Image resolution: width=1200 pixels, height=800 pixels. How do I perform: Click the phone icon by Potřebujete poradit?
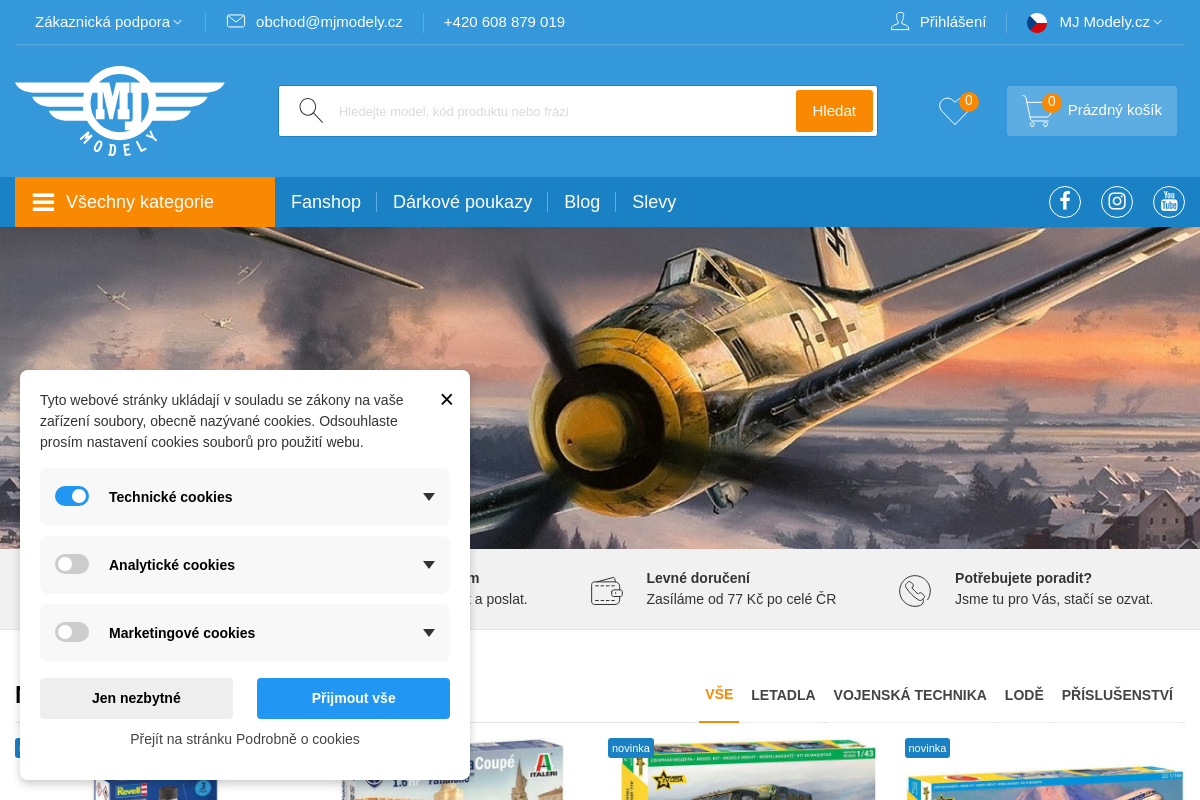pos(915,591)
